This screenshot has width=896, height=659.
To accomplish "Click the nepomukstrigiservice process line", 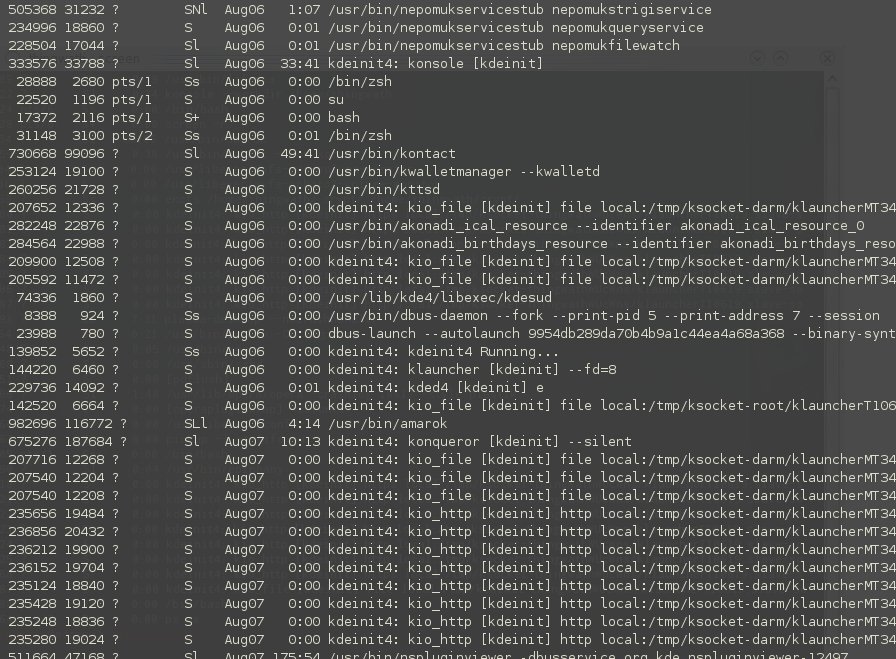I will tap(359, 10).
